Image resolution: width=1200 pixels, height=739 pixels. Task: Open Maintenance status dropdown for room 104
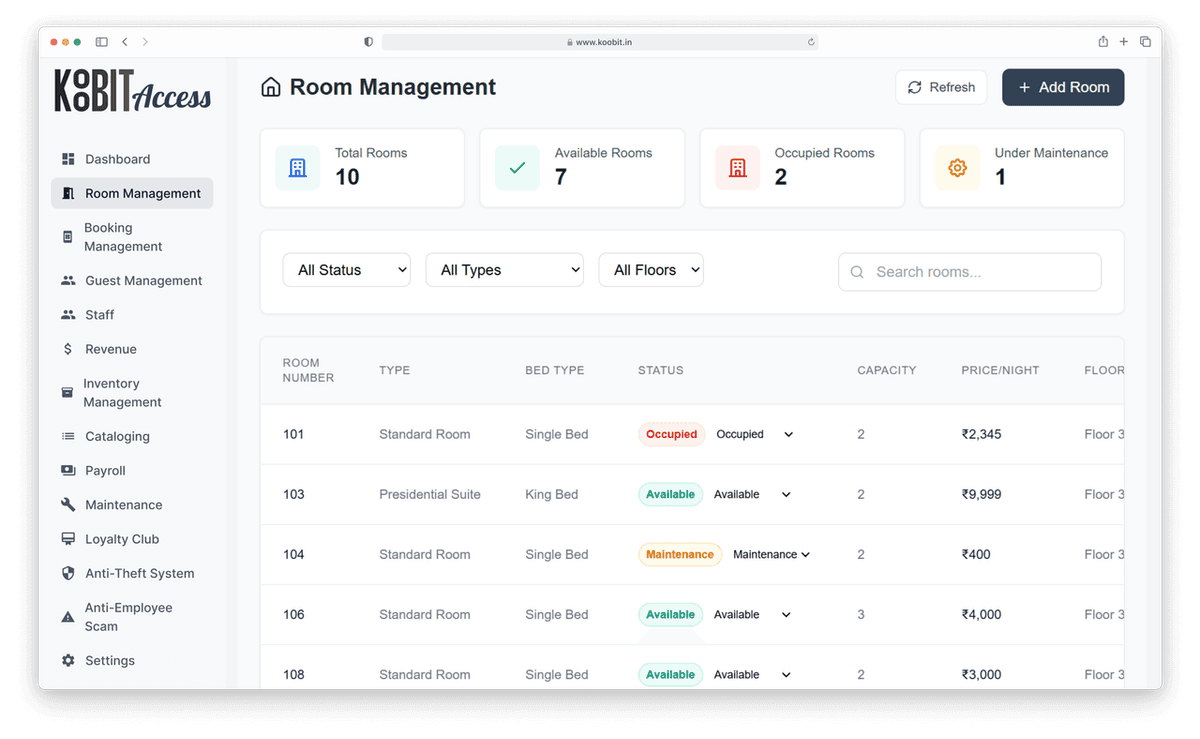(x=770, y=555)
